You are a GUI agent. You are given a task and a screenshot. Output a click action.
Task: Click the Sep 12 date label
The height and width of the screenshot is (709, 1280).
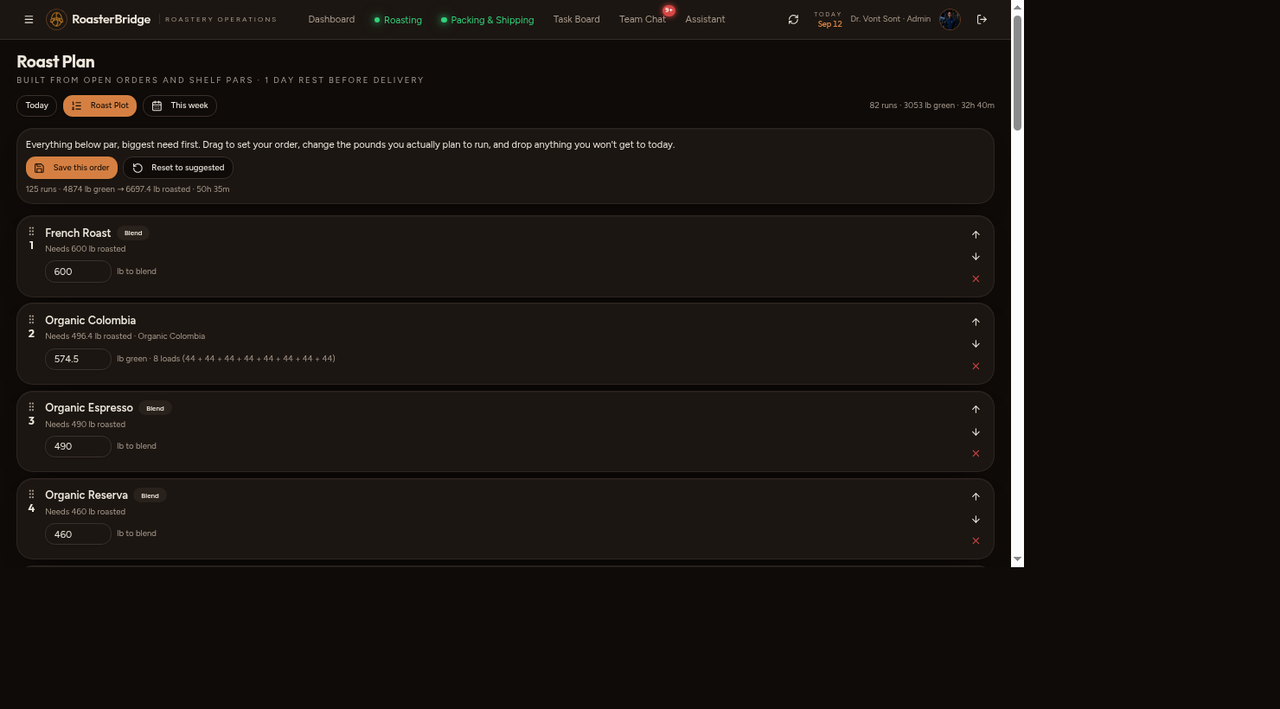point(830,24)
